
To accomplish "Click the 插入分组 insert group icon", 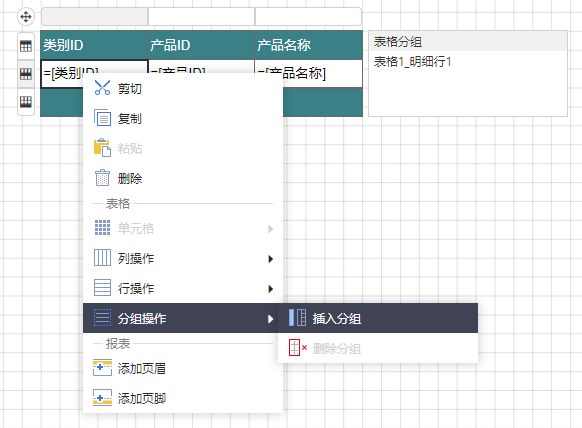I will point(297,318).
